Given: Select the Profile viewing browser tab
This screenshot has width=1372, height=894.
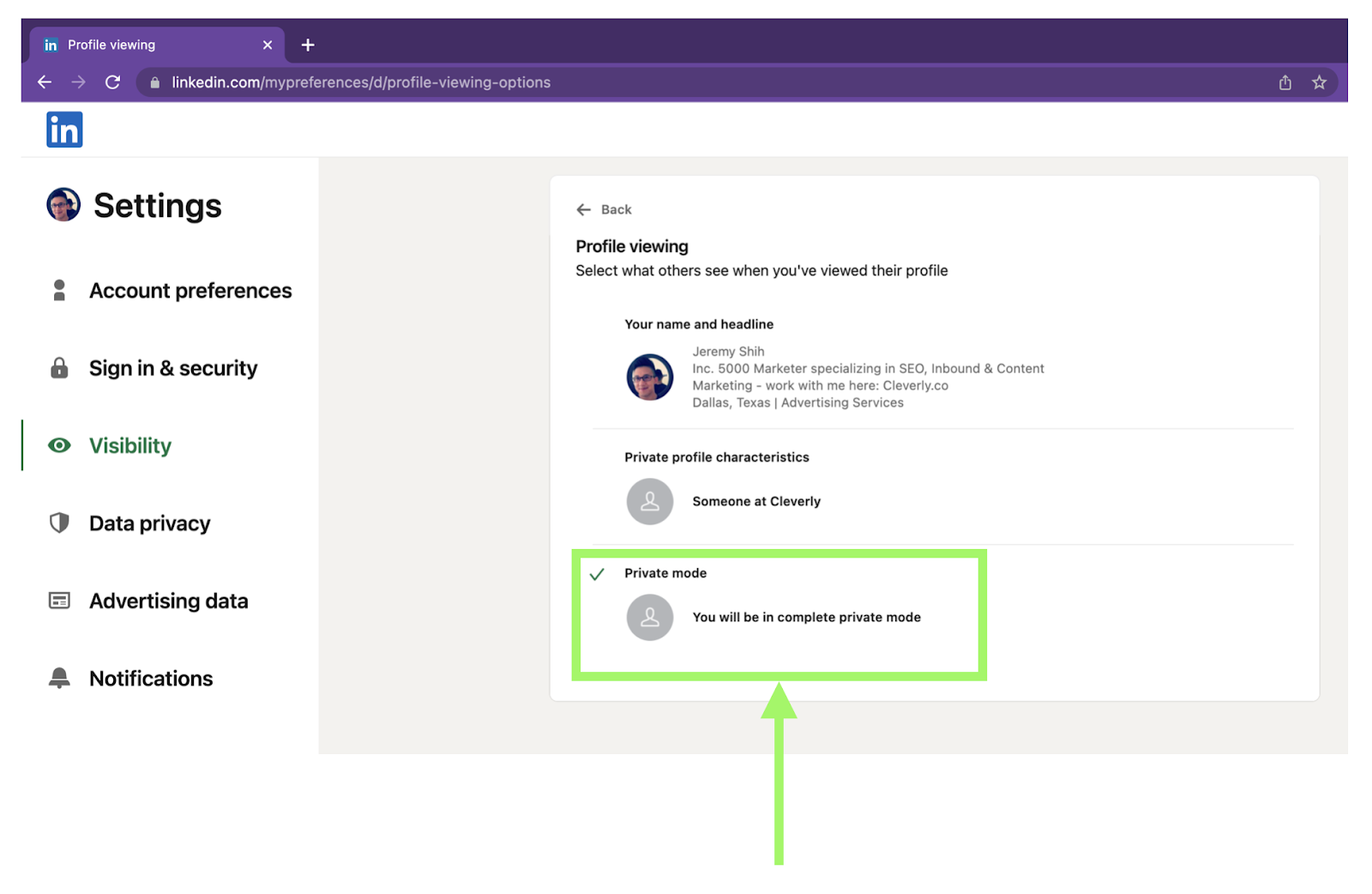Looking at the screenshot, I should 157,45.
